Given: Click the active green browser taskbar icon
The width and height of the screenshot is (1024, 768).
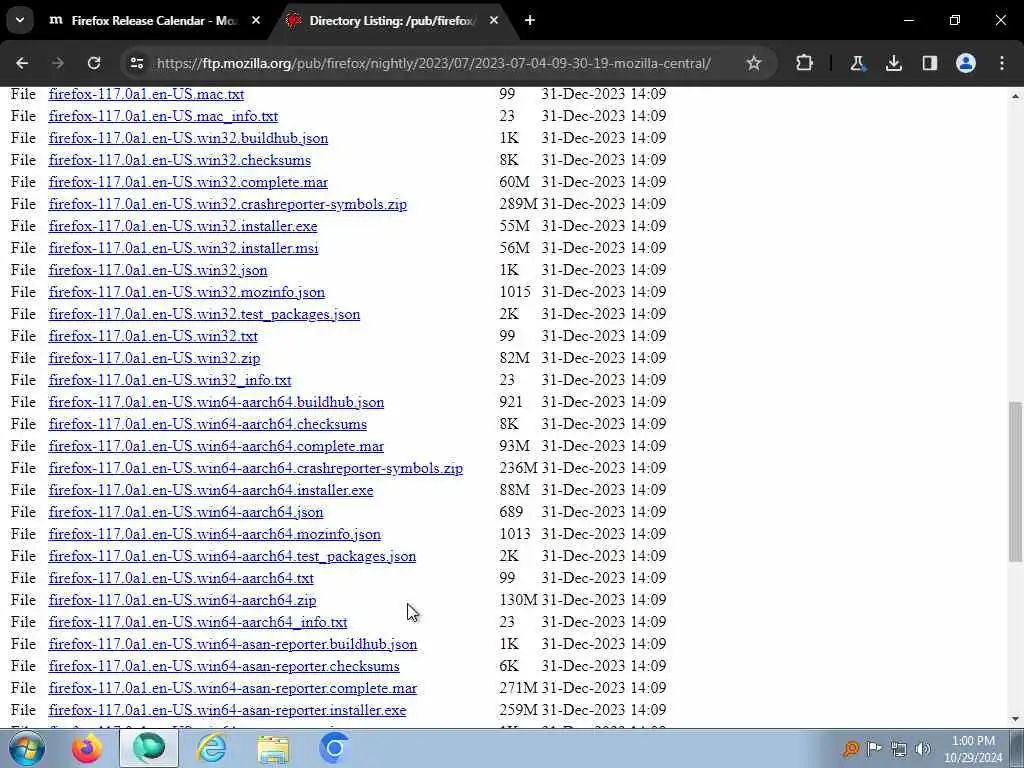Looking at the screenshot, I should tap(149, 748).
